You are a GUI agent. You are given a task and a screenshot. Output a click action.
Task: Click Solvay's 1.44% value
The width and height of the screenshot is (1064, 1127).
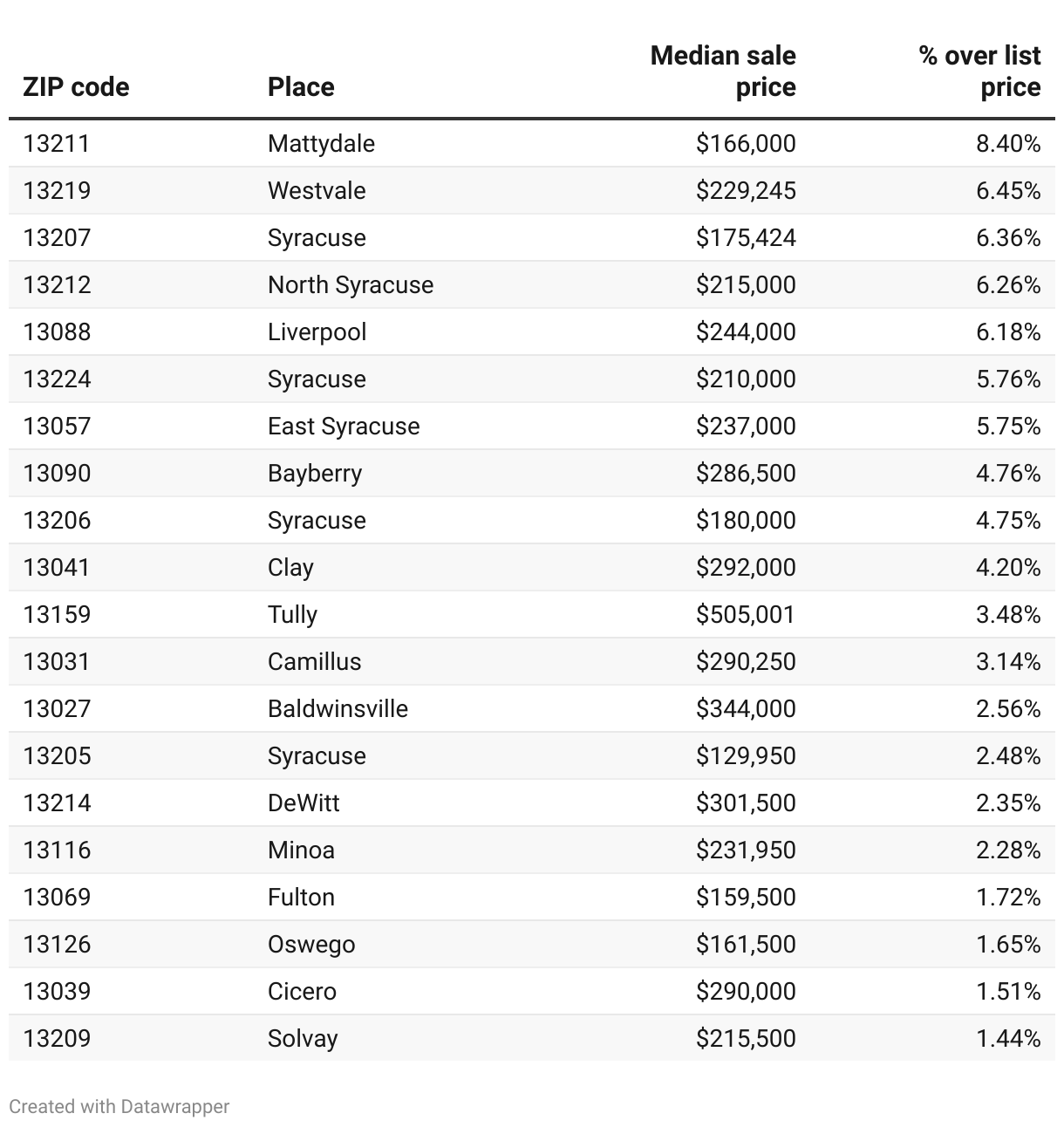tap(1008, 1038)
